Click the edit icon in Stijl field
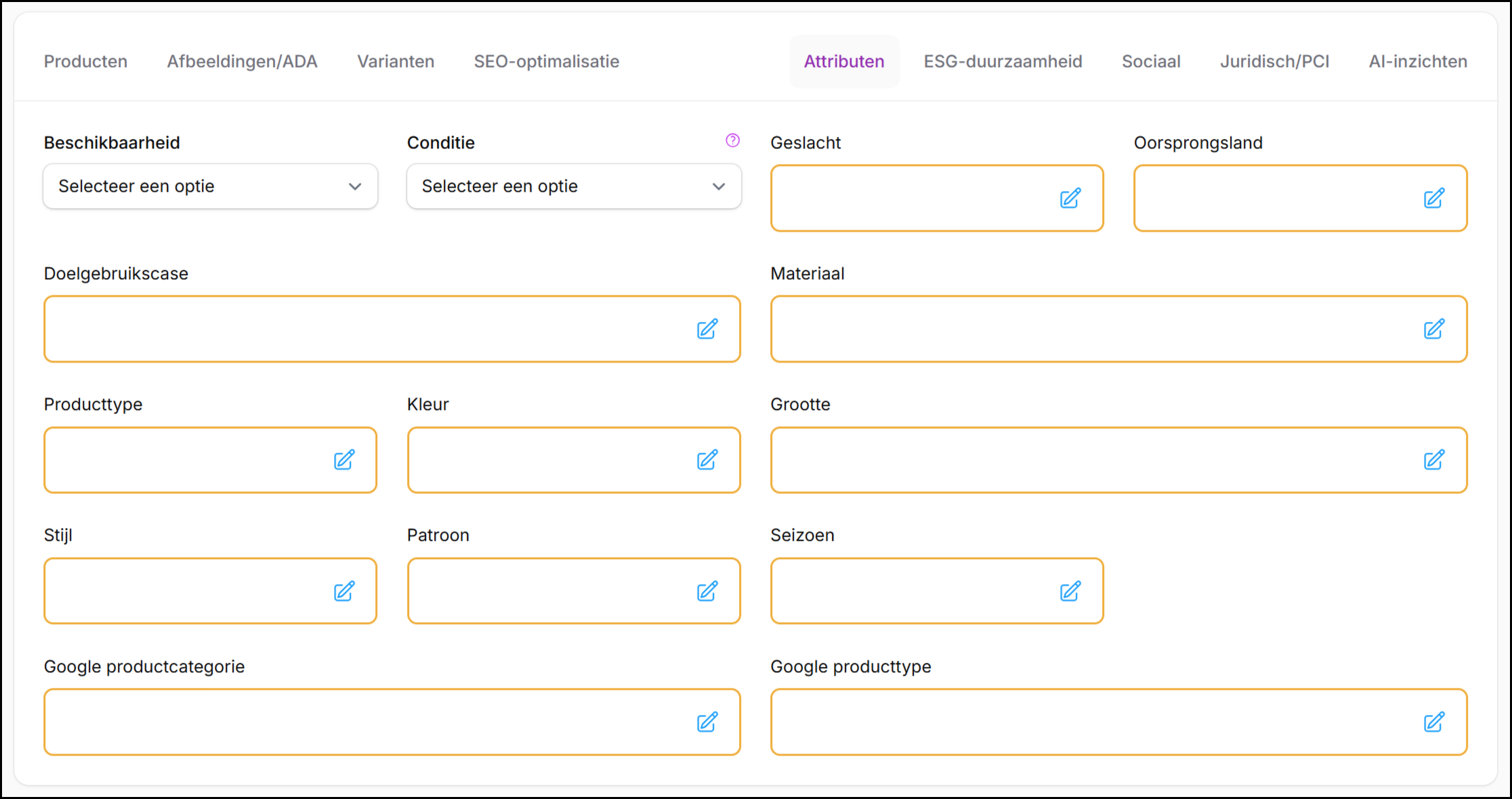Viewport: 1512px width, 799px height. (x=344, y=592)
